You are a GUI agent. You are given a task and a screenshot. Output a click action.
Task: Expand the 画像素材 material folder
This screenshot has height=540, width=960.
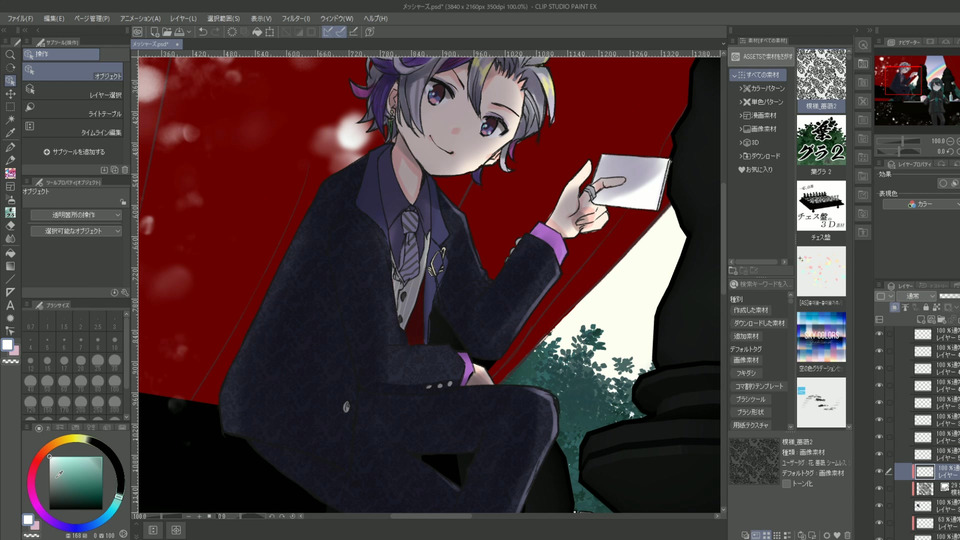pos(741,129)
